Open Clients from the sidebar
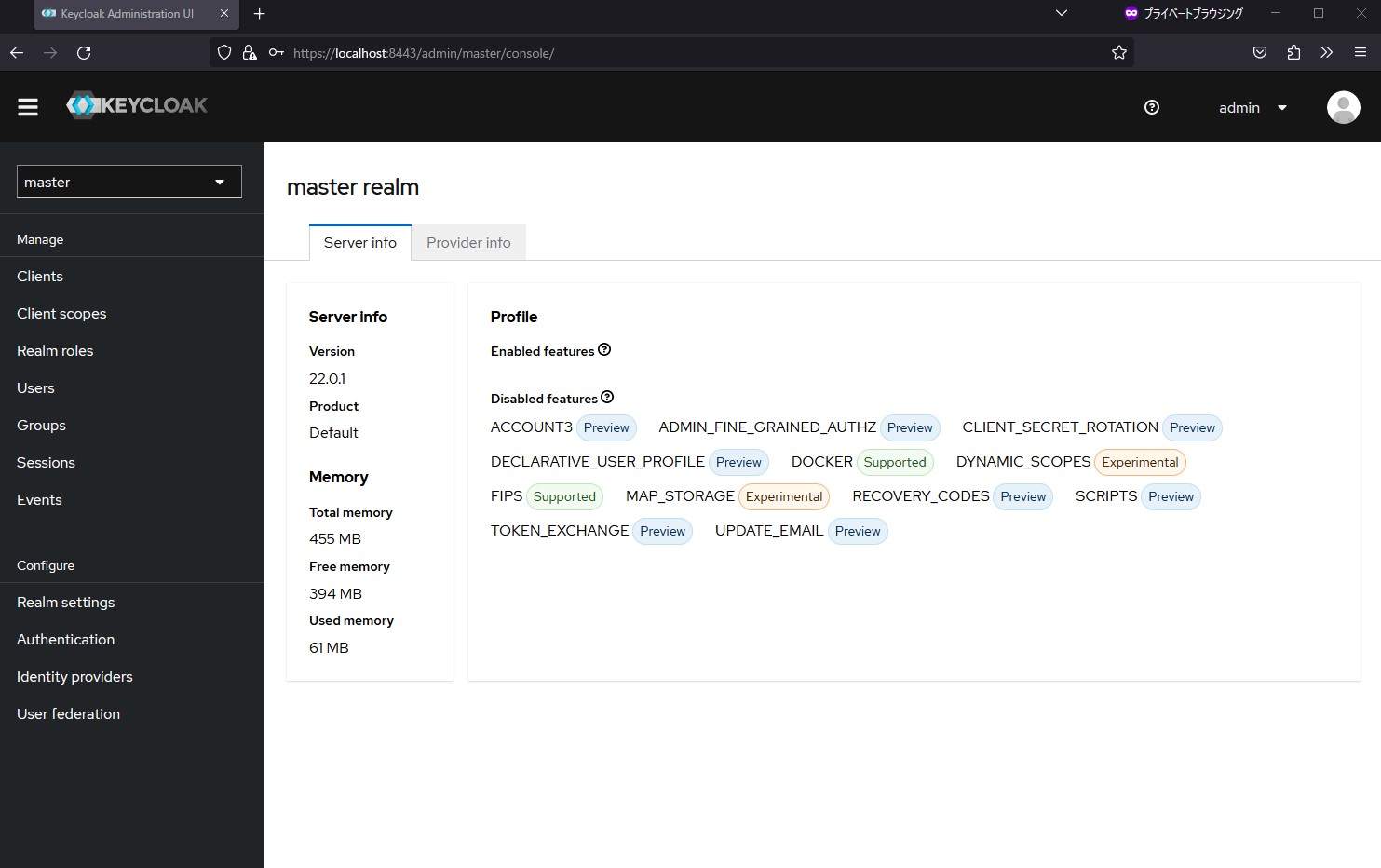This screenshot has height=868, width=1381. (40, 276)
